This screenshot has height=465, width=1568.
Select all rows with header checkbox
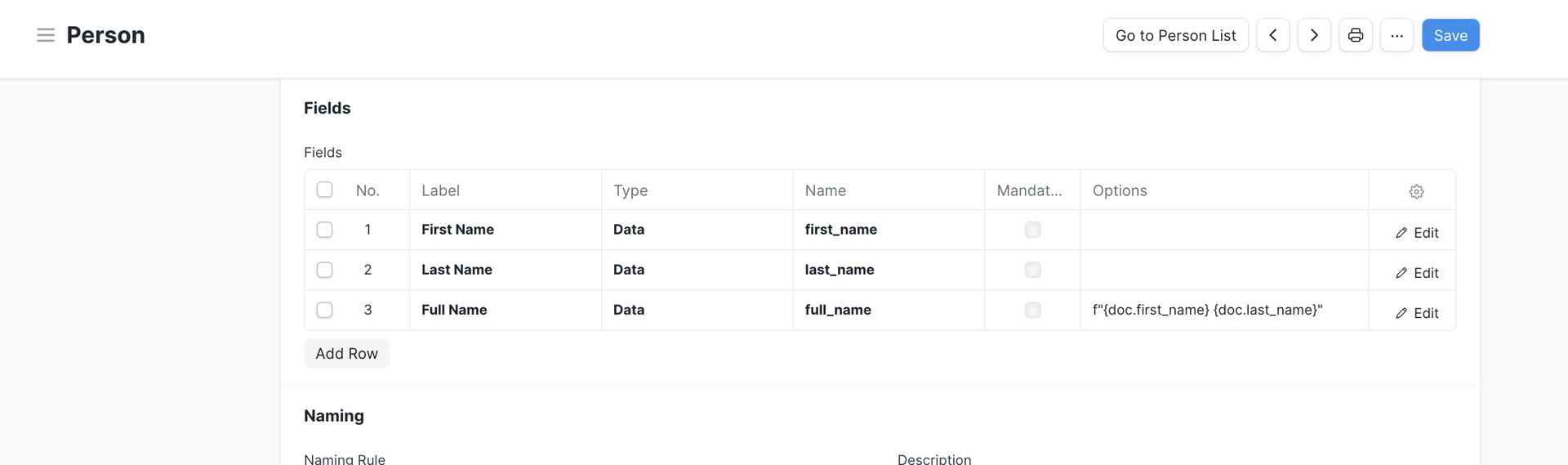click(324, 190)
